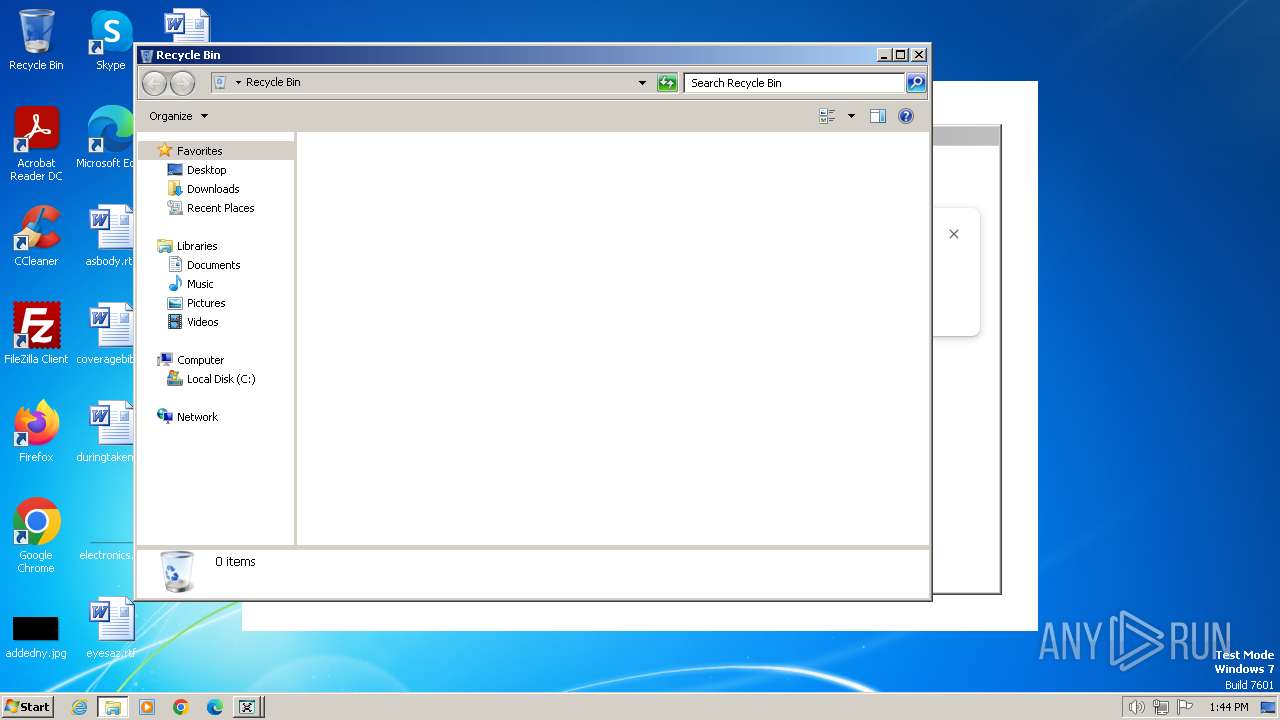The width and height of the screenshot is (1280, 720).
Task: Click the Search Recycle Bin field
Action: 795,83
